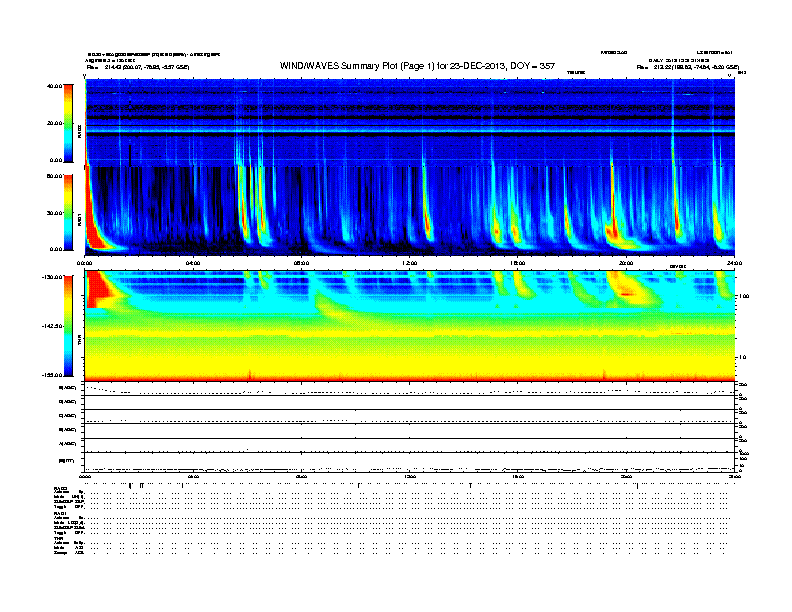Click the 12:00 tick label under RAD1 spectrogram
Viewport: 792px width, 612px height.
[x=410, y=263]
